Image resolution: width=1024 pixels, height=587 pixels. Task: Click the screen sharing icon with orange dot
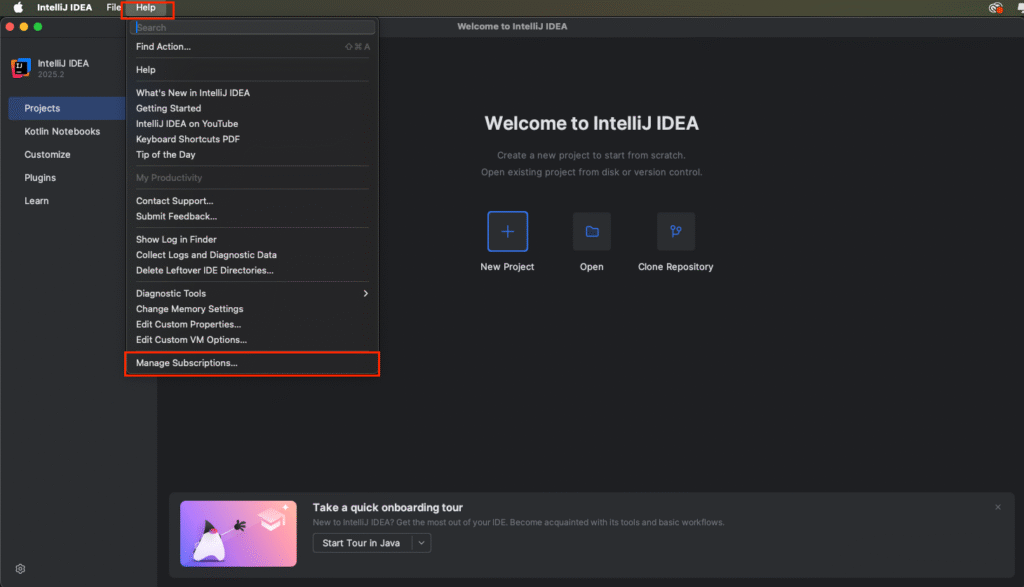tap(994, 7)
